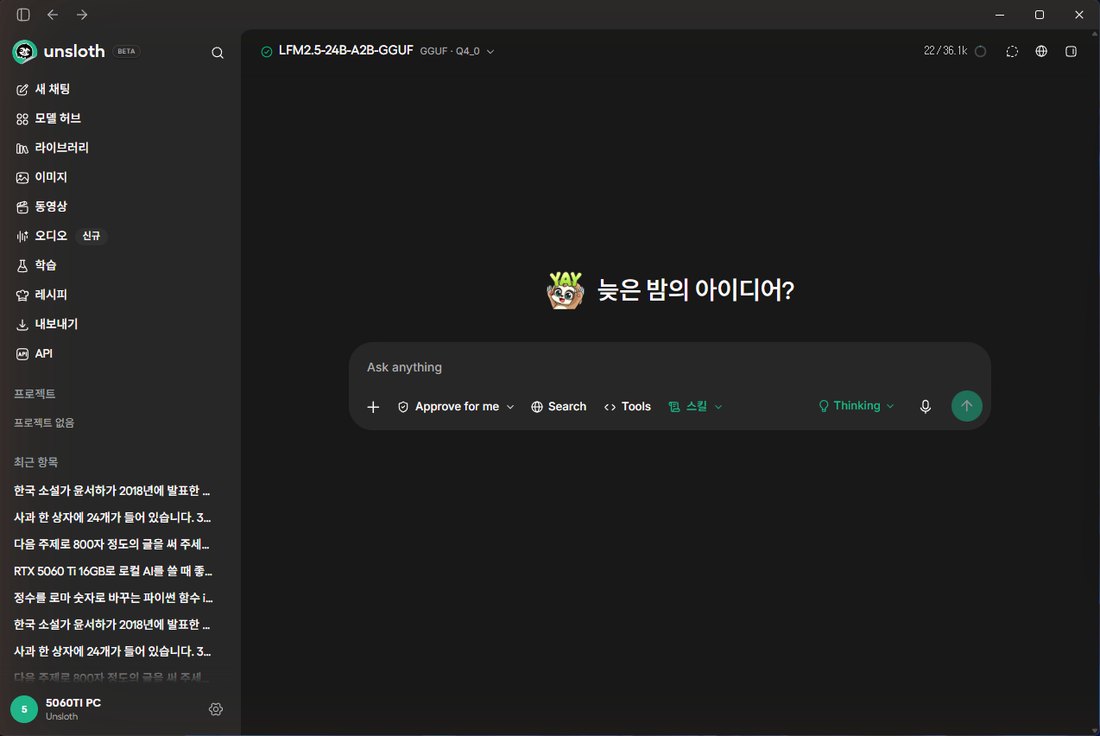The height and width of the screenshot is (736, 1100).
Task: Click the 프로젝트 없음 text
Action: (44, 423)
